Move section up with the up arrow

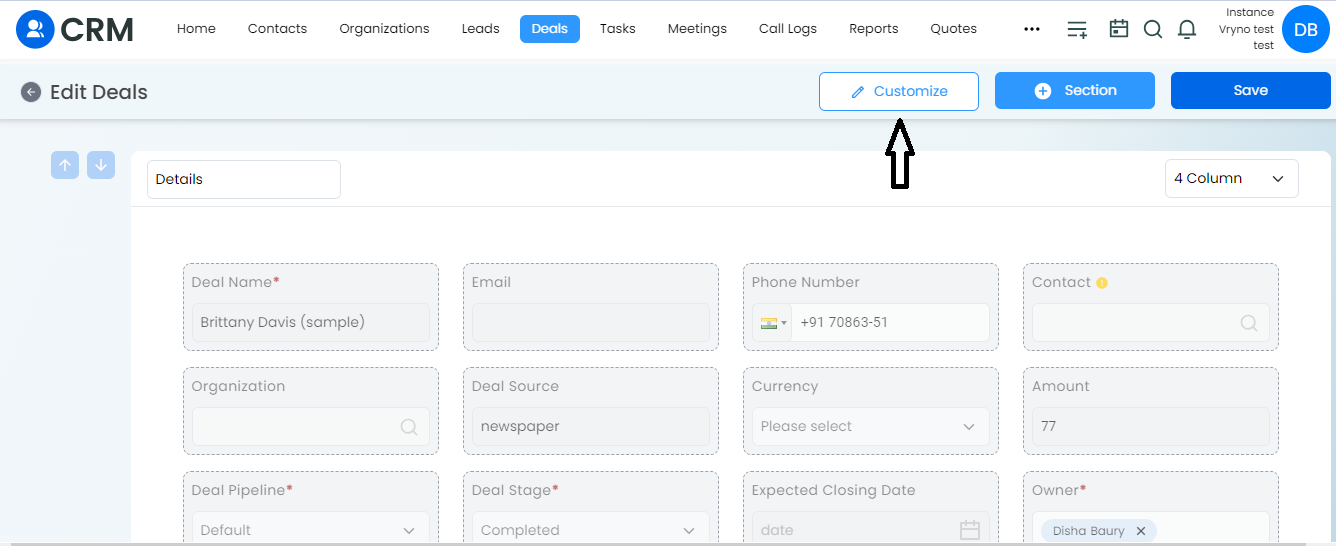(x=65, y=165)
